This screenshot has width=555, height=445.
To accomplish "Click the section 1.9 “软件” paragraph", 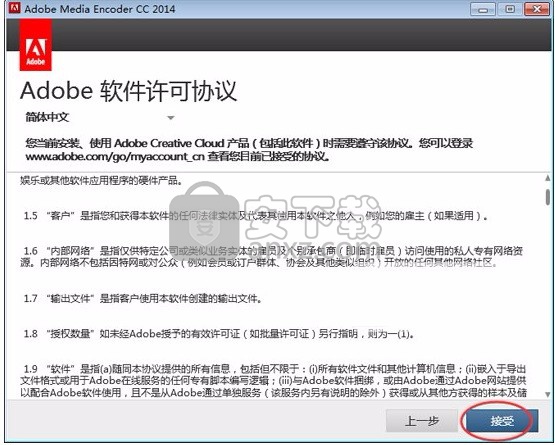I will (273, 381).
